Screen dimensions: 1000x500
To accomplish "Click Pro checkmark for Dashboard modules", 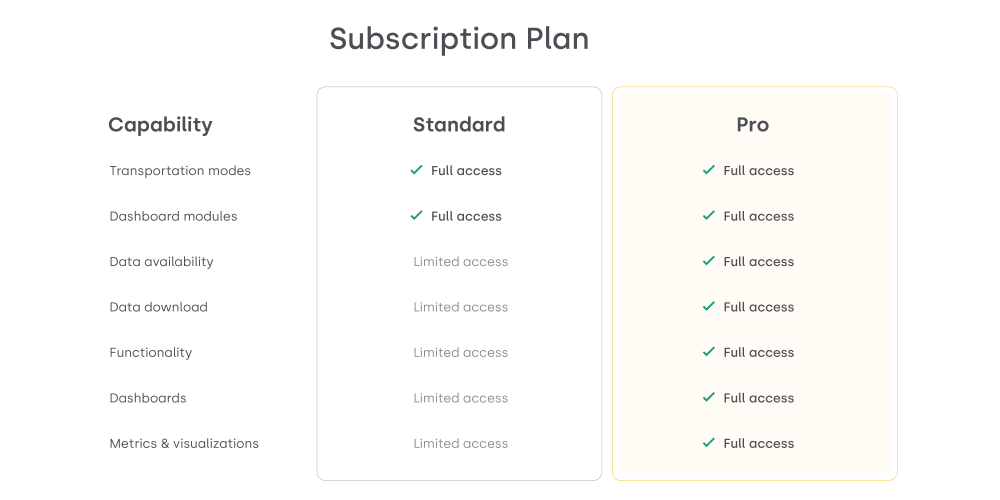I will pyautogui.click(x=709, y=216).
